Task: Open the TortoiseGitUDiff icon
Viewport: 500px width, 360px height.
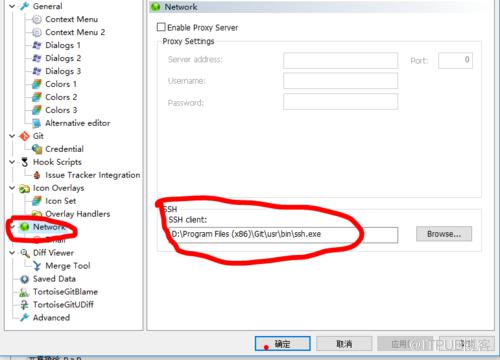Action: click(x=24, y=305)
